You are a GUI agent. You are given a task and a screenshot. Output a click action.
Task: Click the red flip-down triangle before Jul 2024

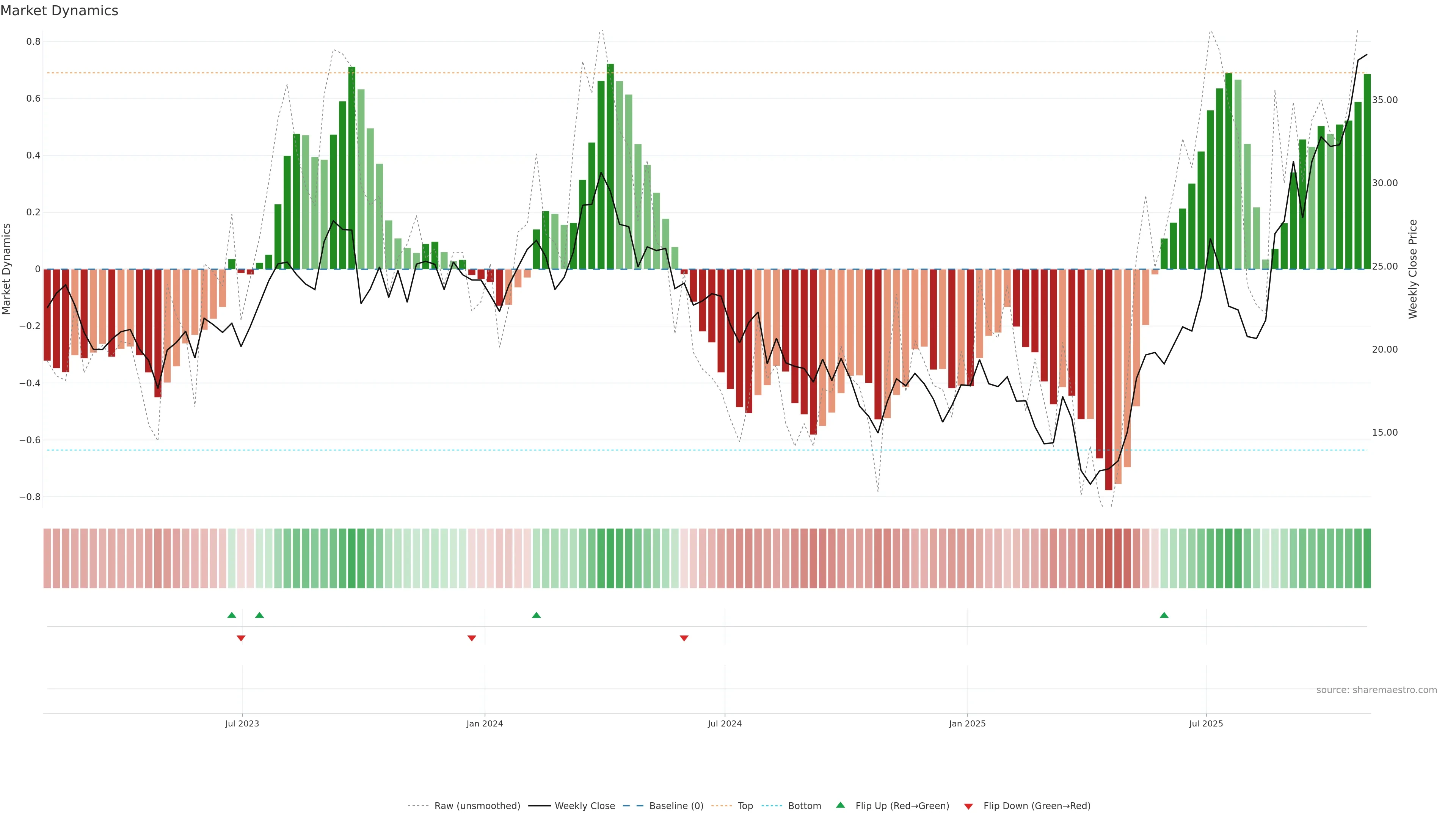(x=684, y=638)
